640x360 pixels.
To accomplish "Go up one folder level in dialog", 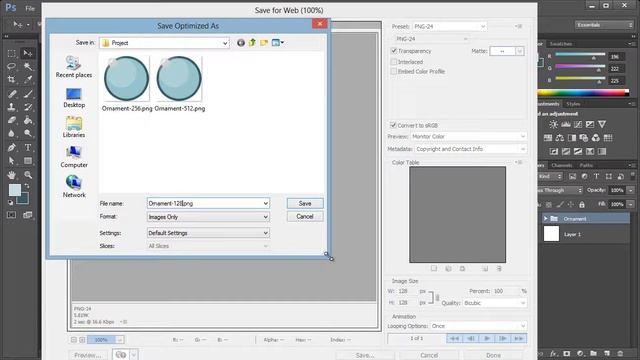I will pyautogui.click(x=252, y=42).
